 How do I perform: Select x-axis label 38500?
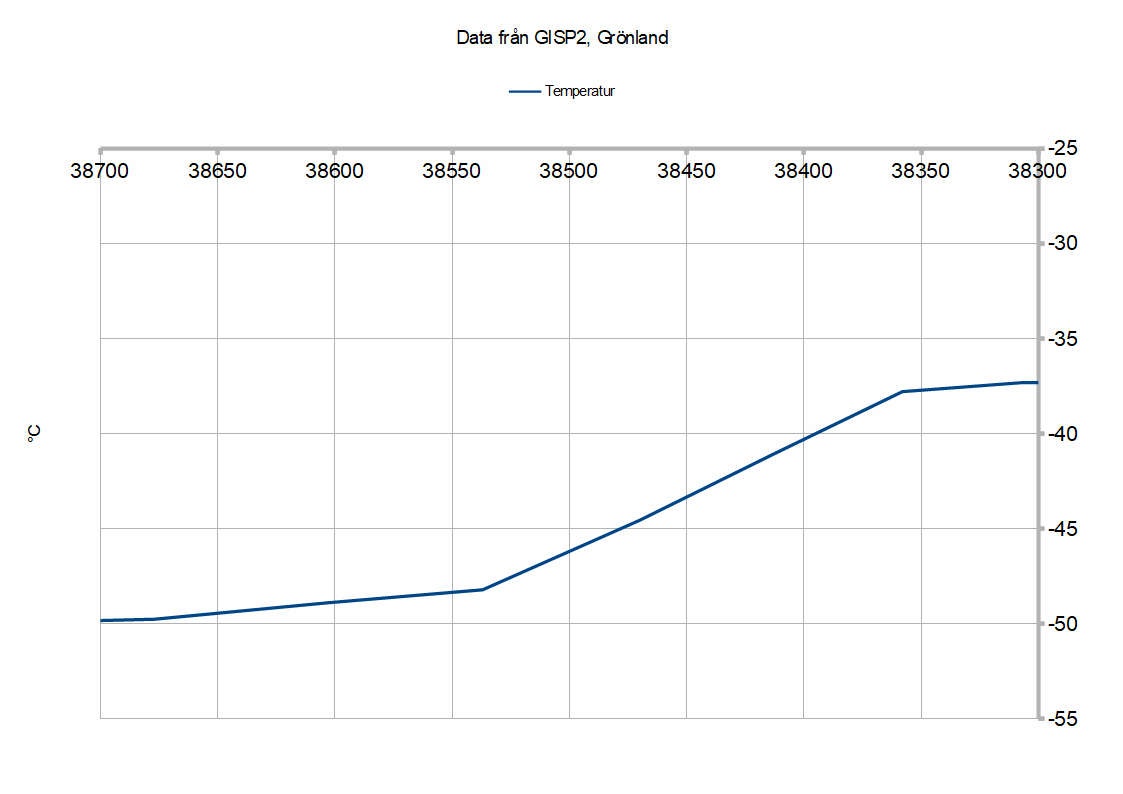click(x=569, y=171)
